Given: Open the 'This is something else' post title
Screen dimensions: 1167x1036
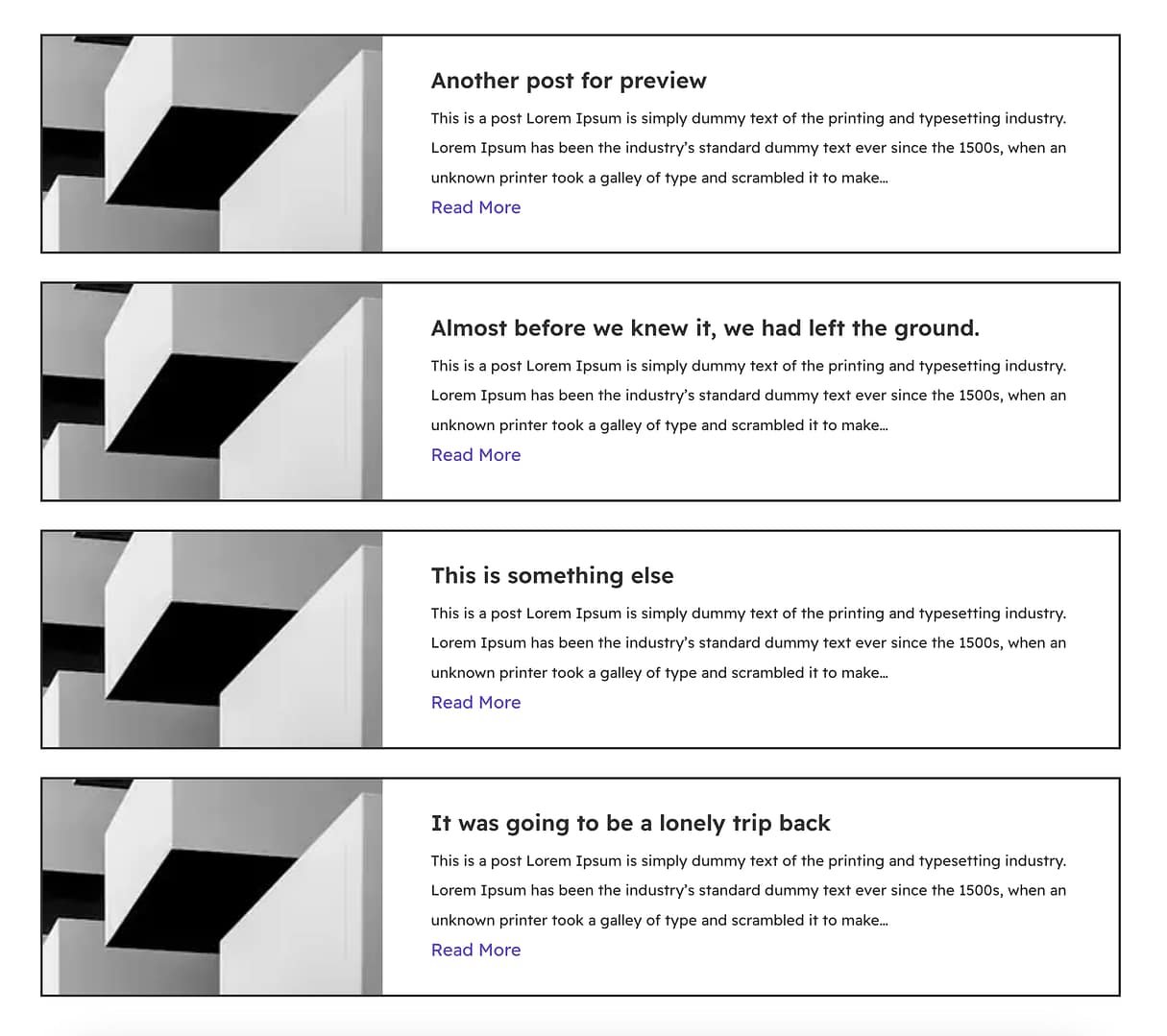Looking at the screenshot, I should click(x=552, y=576).
